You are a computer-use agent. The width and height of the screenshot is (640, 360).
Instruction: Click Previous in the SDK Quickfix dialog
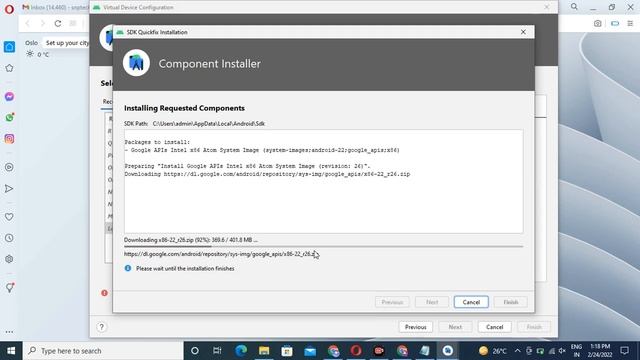pyautogui.click(x=392, y=302)
